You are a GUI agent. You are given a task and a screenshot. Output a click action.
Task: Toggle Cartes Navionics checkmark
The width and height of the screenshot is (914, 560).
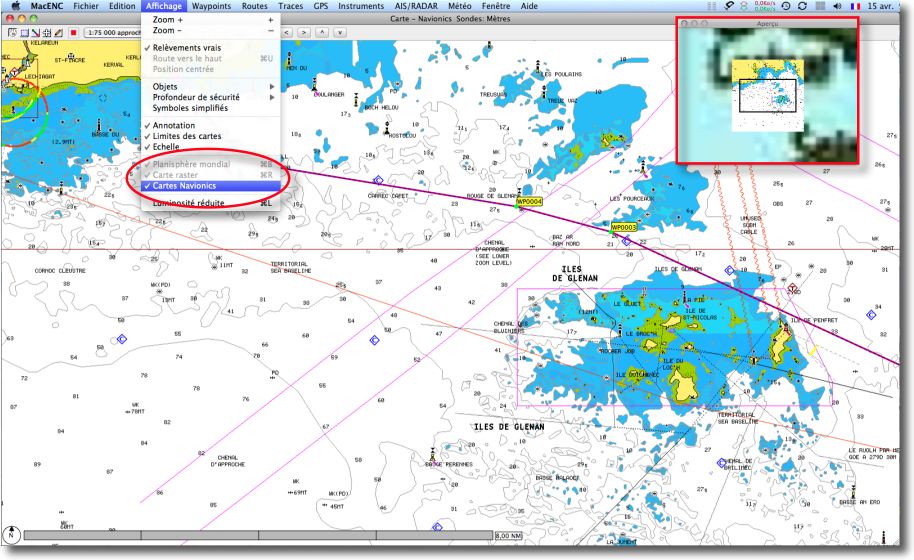point(210,186)
